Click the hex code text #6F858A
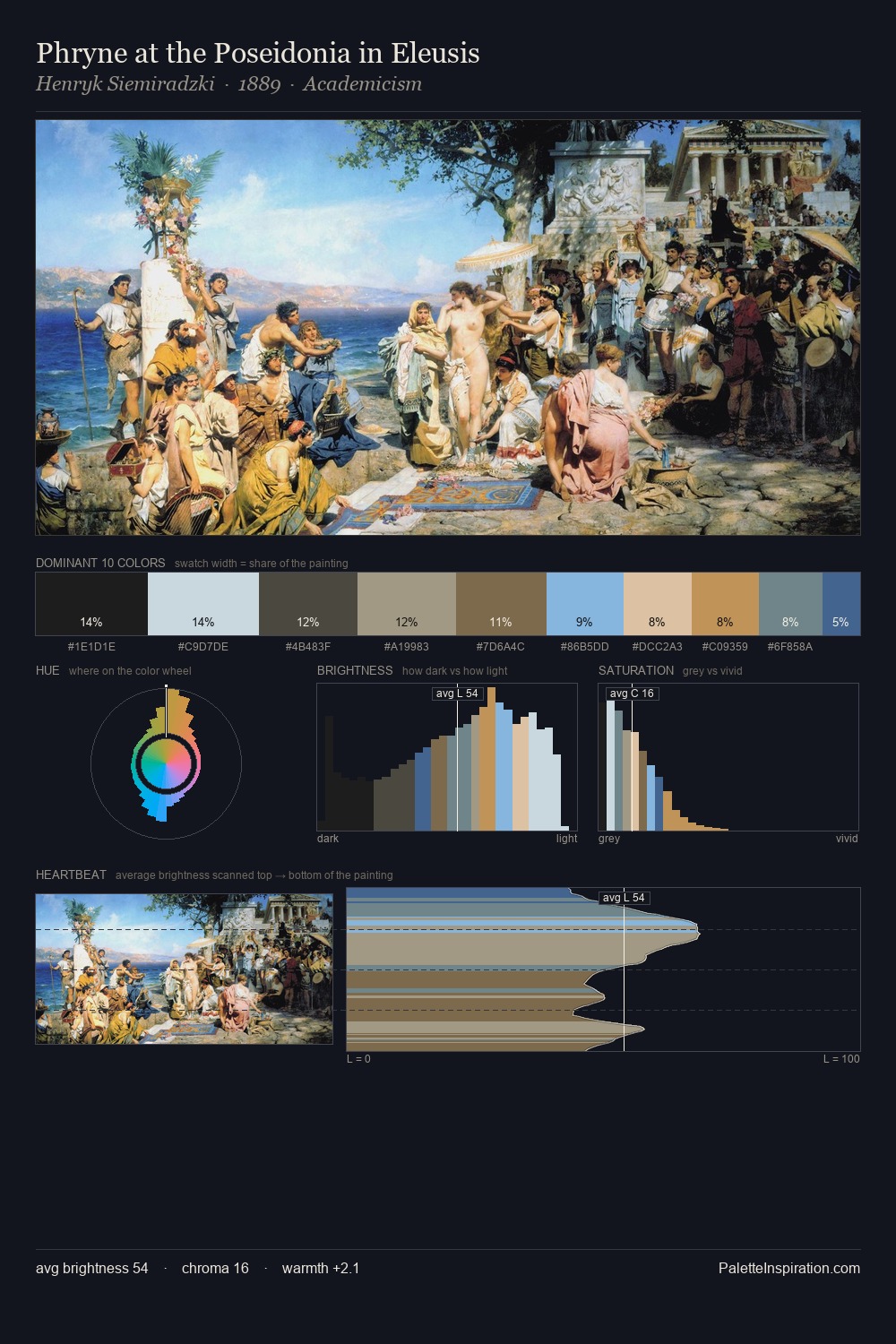The image size is (896, 1344). pos(790,646)
